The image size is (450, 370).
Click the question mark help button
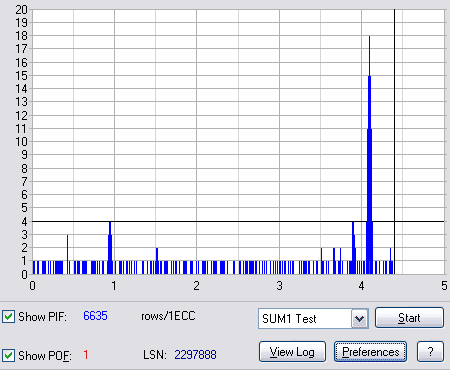[430, 352]
